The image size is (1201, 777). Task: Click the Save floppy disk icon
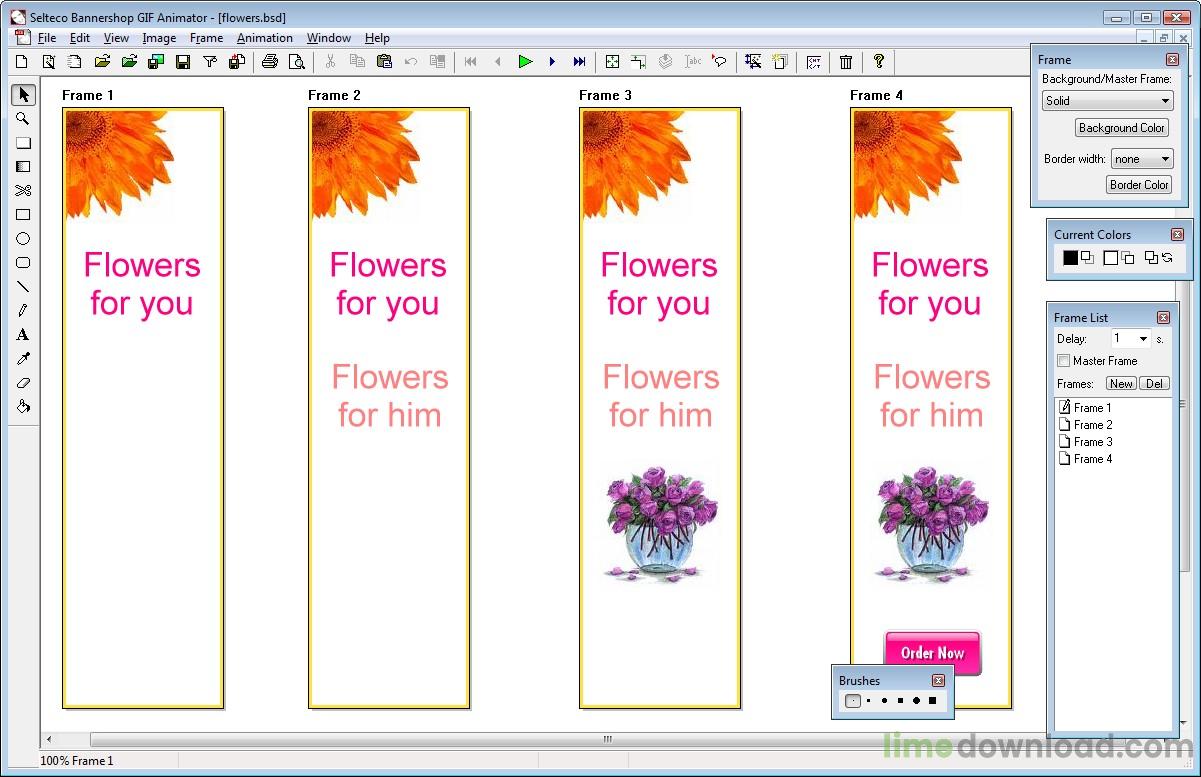(x=183, y=62)
